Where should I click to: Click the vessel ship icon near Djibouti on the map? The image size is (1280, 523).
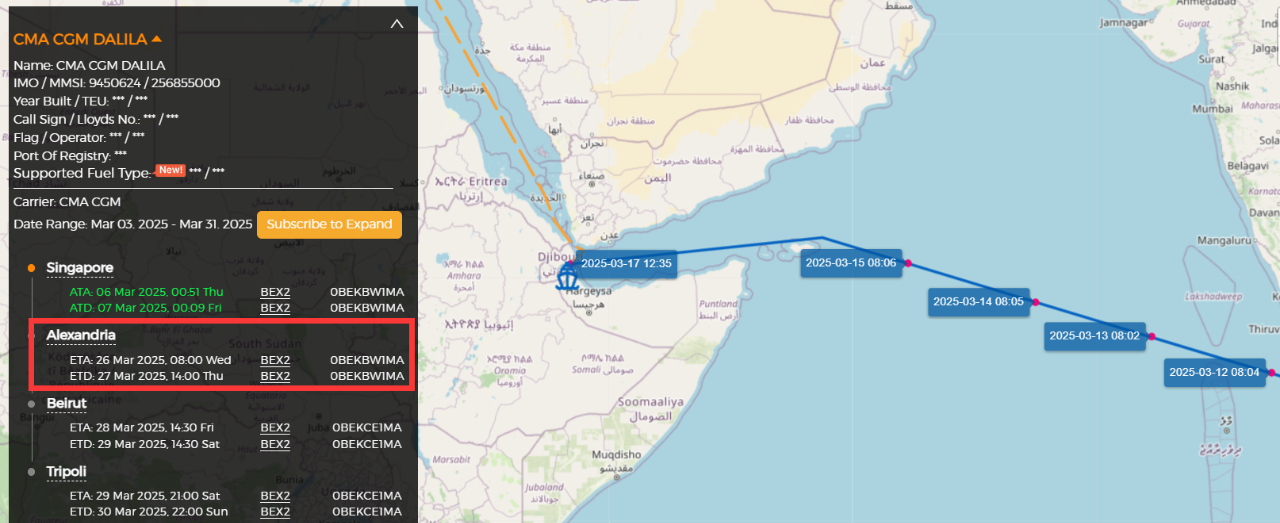pyautogui.click(x=568, y=276)
